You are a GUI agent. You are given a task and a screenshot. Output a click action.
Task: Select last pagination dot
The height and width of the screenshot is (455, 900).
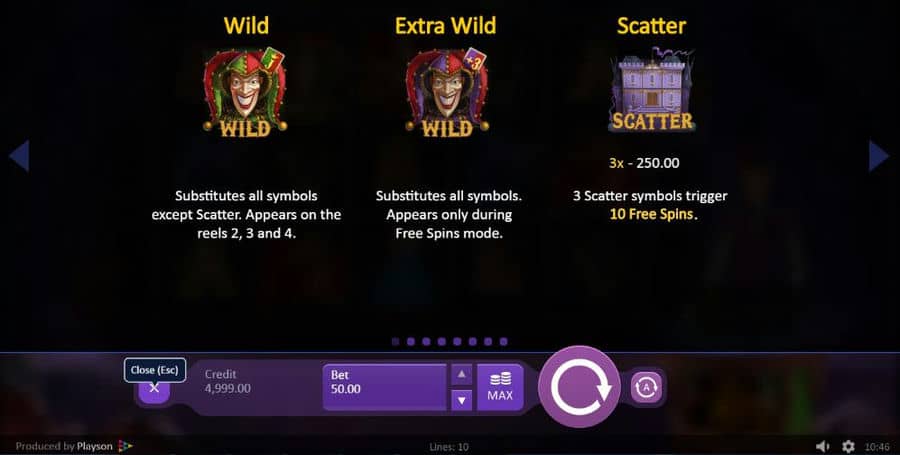pos(503,341)
